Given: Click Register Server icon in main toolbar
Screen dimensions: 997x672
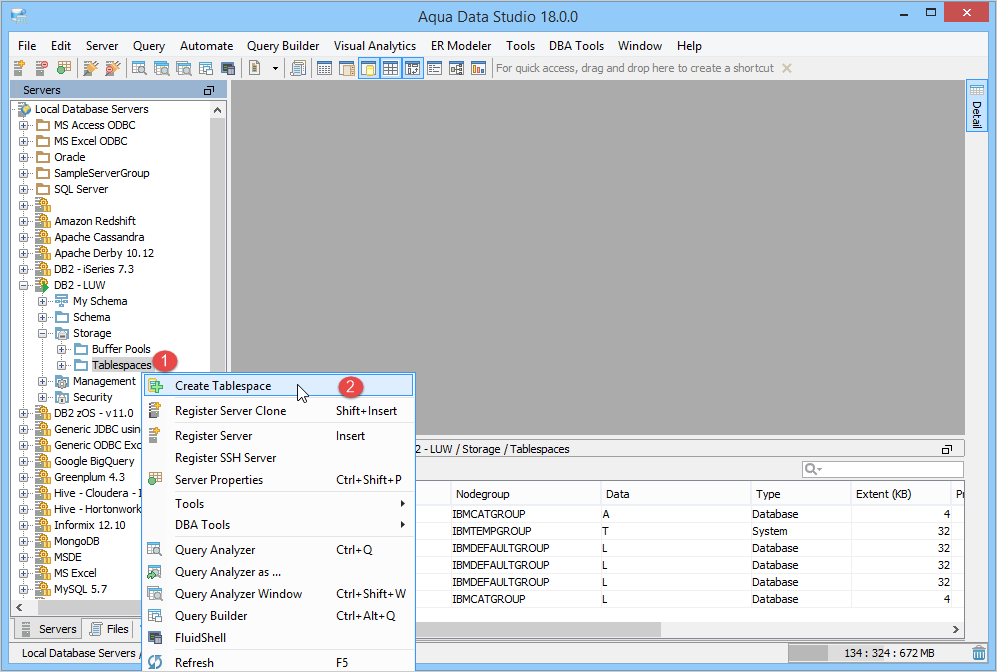Looking at the screenshot, I should pyautogui.click(x=19, y=68).
